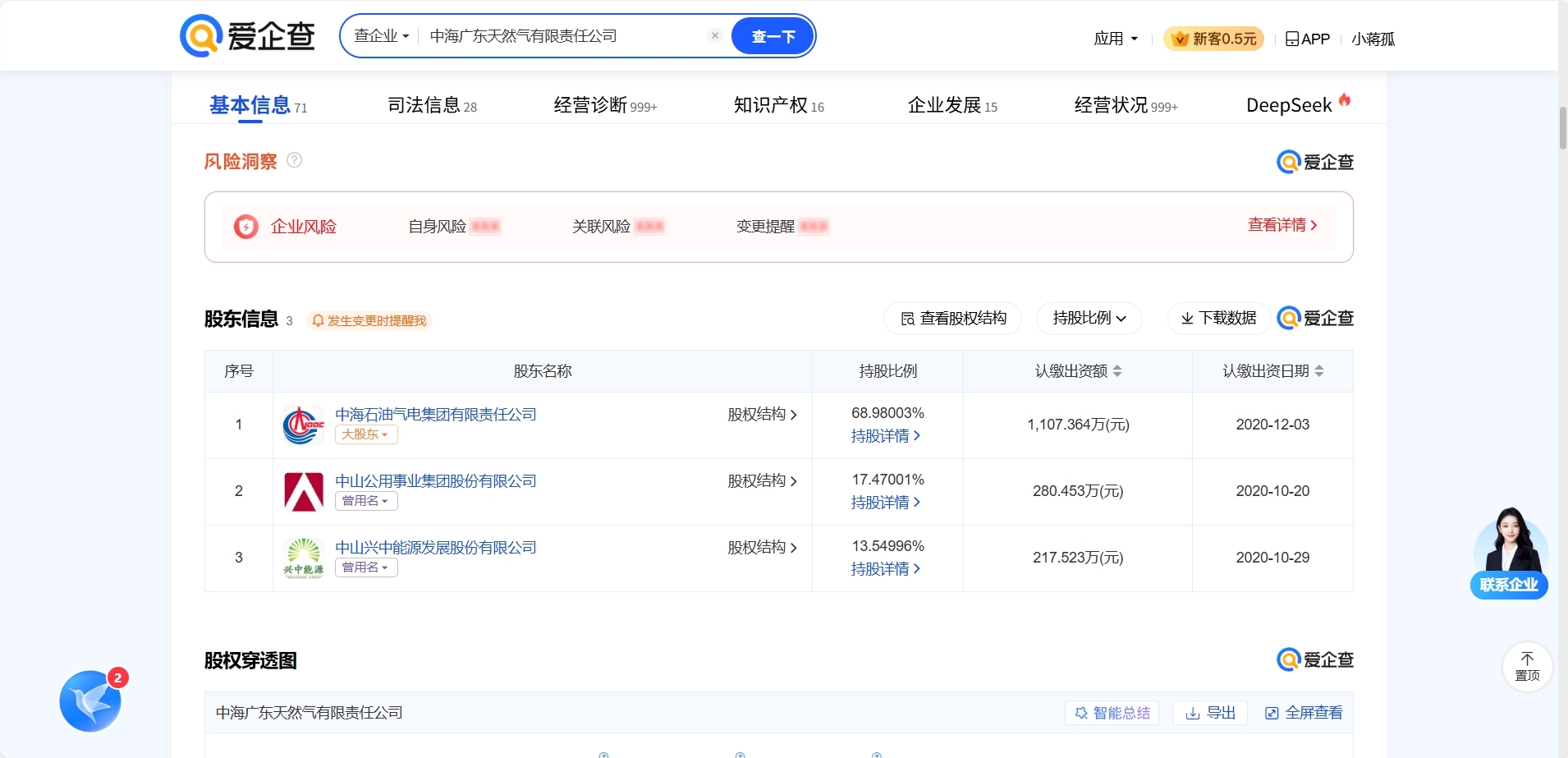Click the 导出 export button
This screenshot has width=1568, height=758.
pyautogui.click(x=1211, y=713)
